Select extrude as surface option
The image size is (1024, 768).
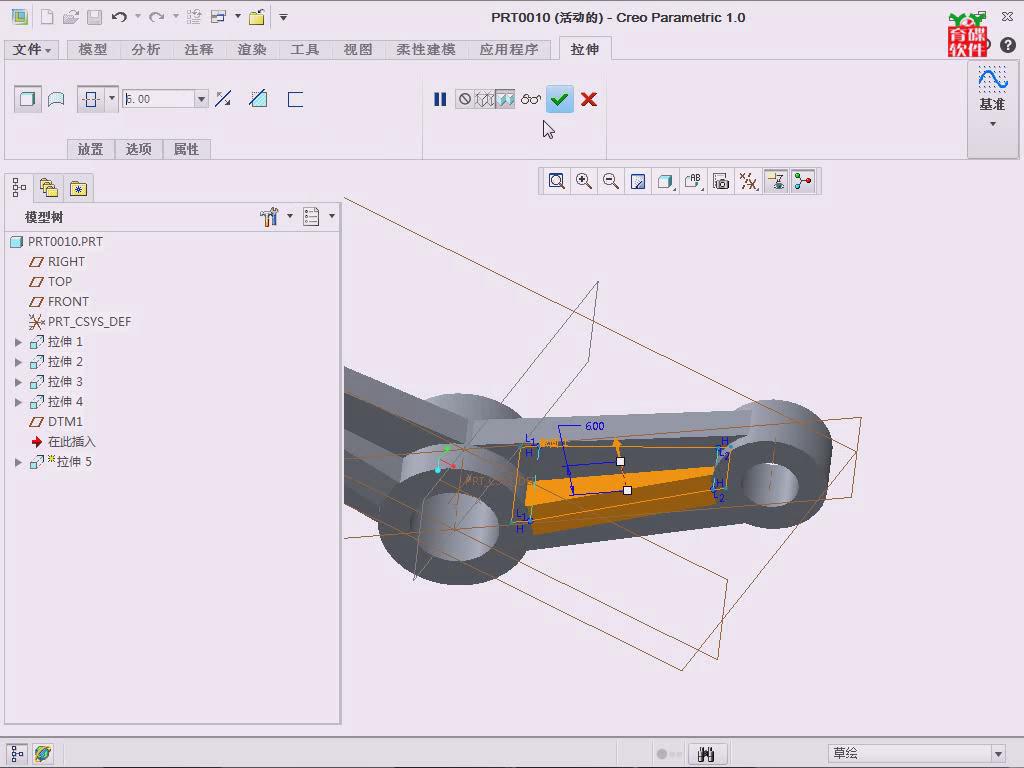click(57, 99)
